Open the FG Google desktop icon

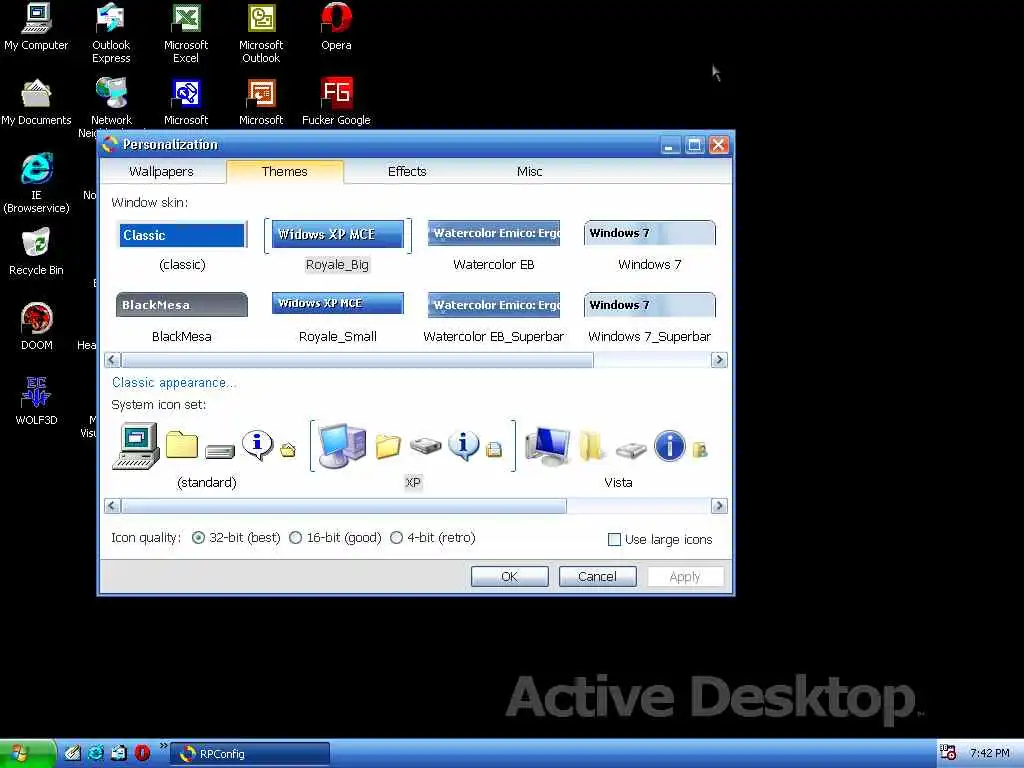point(336,103)
